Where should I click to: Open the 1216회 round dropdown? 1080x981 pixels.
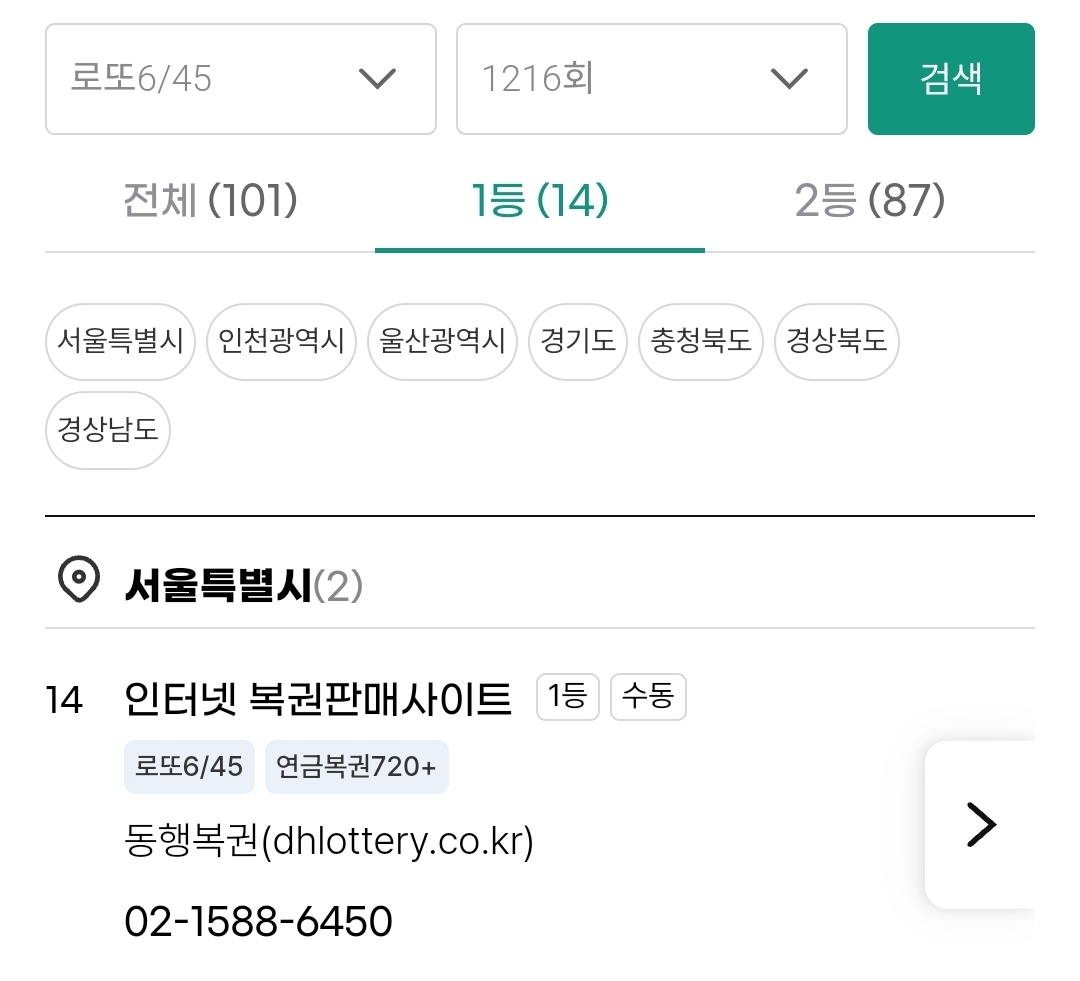tap(651, 79)
